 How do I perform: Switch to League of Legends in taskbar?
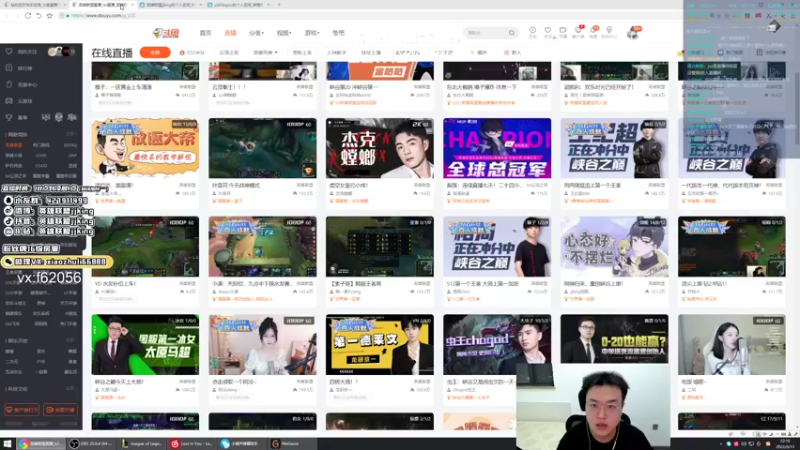[x=142, y=444]
